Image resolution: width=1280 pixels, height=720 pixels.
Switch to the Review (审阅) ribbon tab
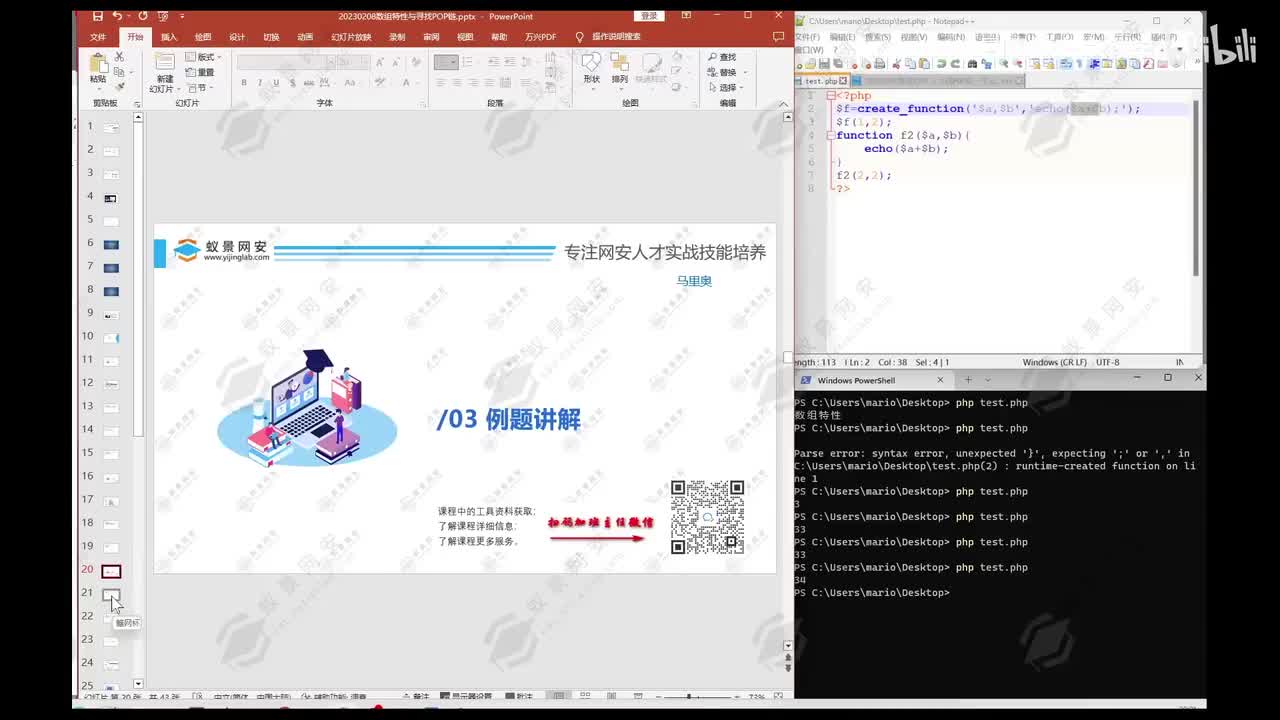[x=431, y=37]
